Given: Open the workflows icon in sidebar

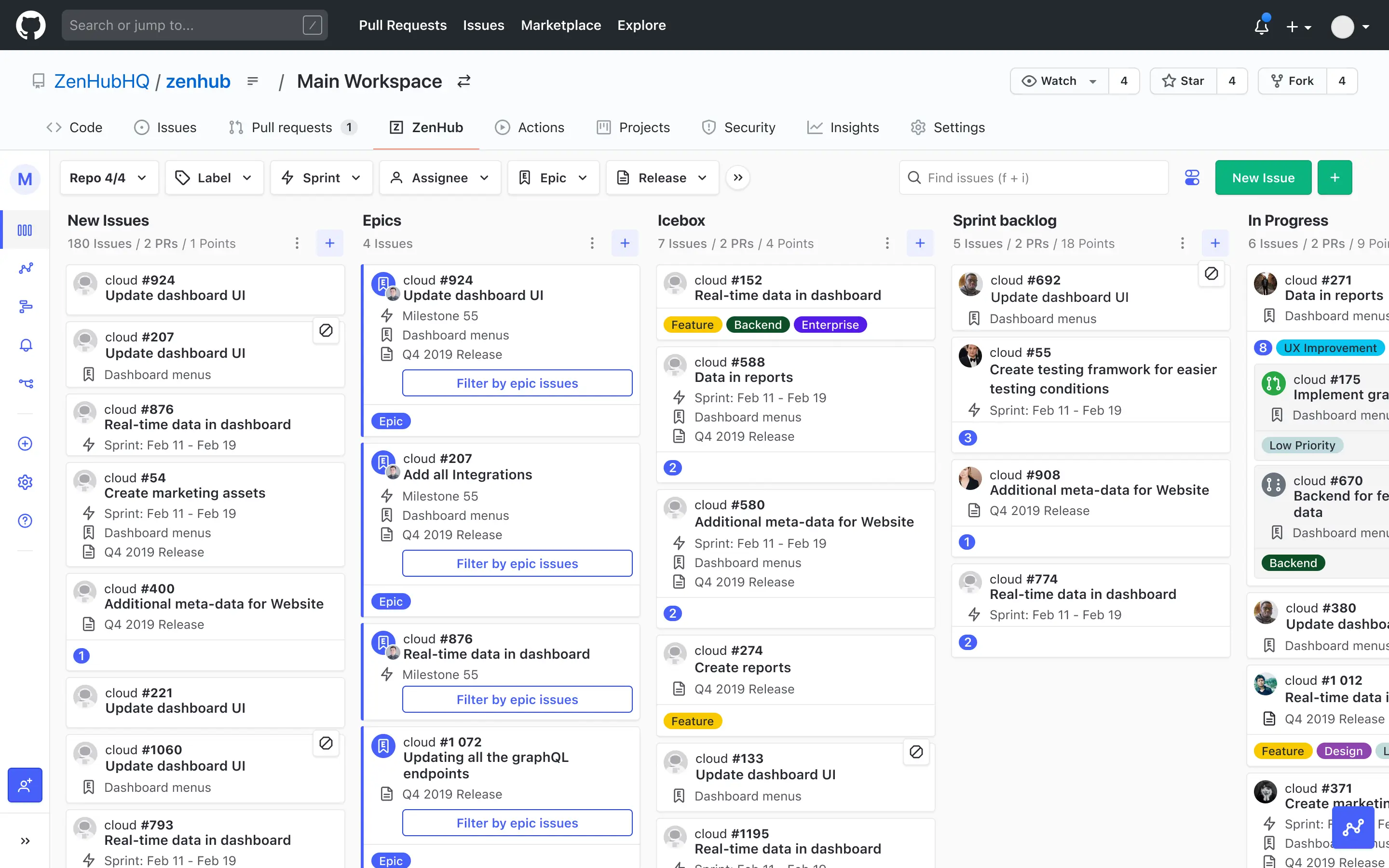Looking at the screenshot, I should pyautogui.click(x=25, y=383).
